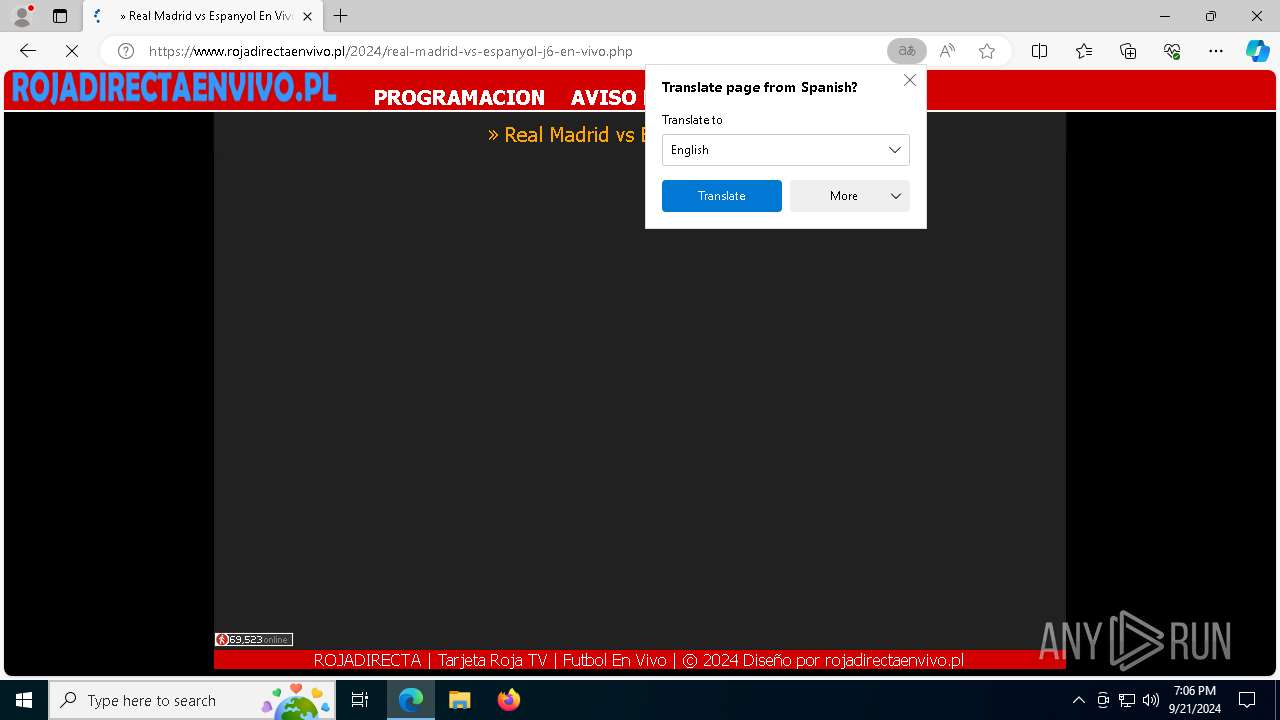Image resolution: width=1280 pixels, height=720 pixels.
Task: Expand the Translate to language dropdown
Action: (785, 150)
